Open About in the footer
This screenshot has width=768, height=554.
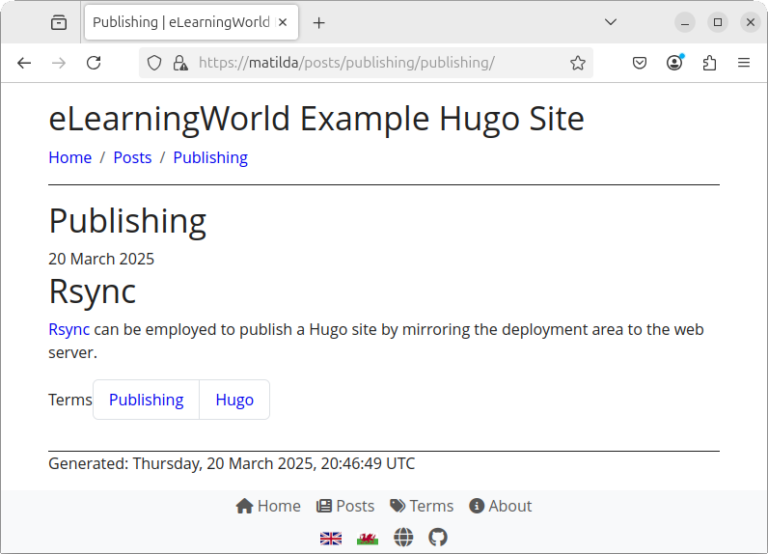[x=500, y=506]
